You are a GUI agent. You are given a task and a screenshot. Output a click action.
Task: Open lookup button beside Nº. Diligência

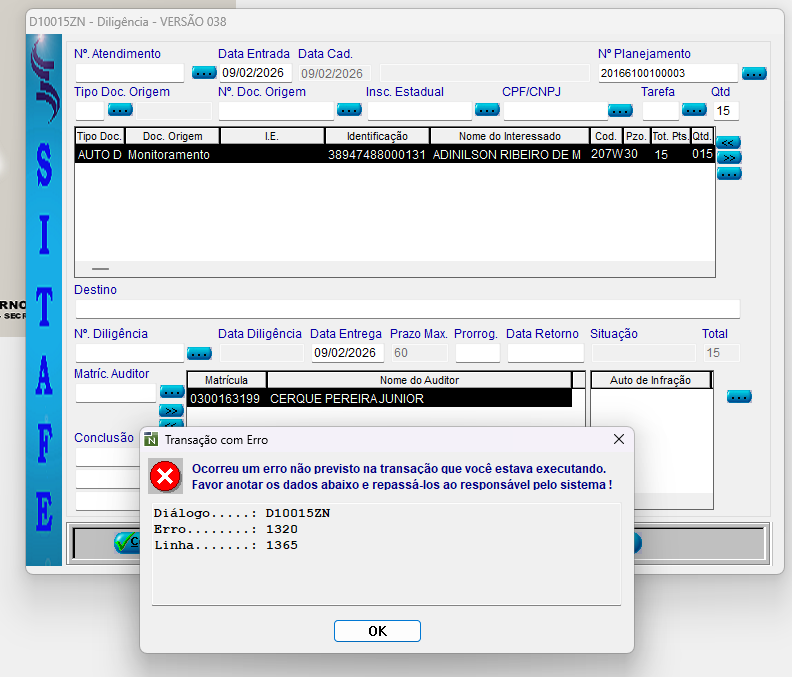click(x=199, y=353)
